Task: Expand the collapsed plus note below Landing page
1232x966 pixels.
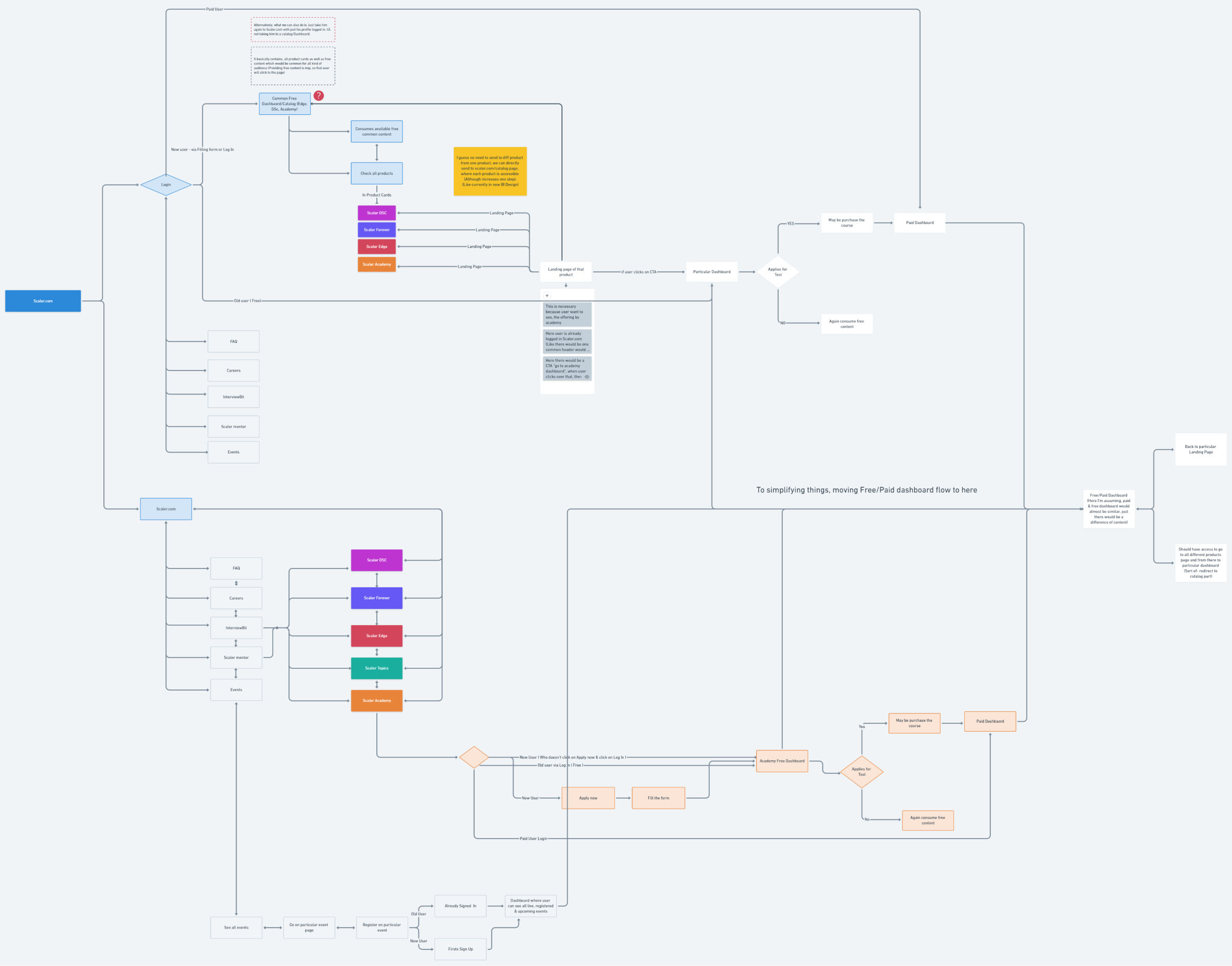Action: 546,295
